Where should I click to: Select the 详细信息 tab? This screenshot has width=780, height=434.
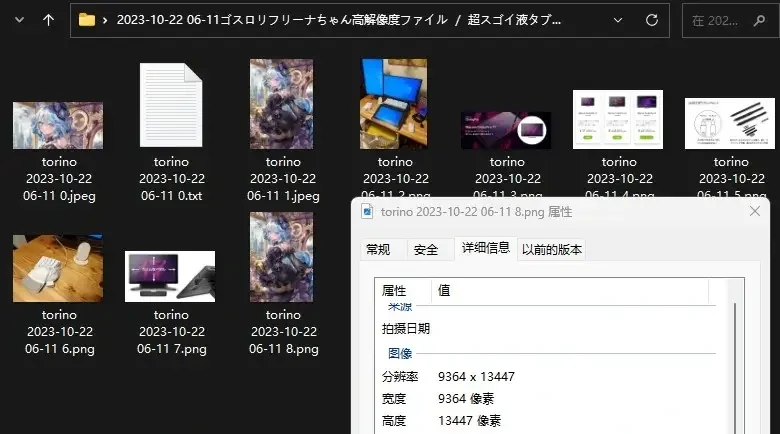tap(486, 248)
